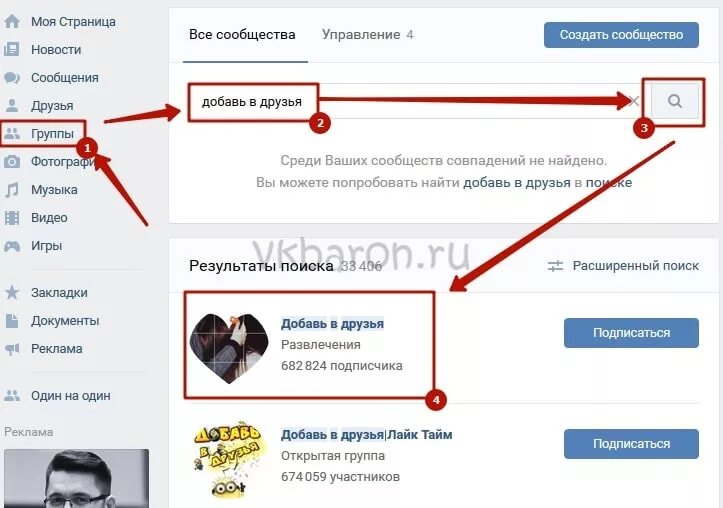
Task: Click the heart-shaped community avatar
Action: point(229,348)
